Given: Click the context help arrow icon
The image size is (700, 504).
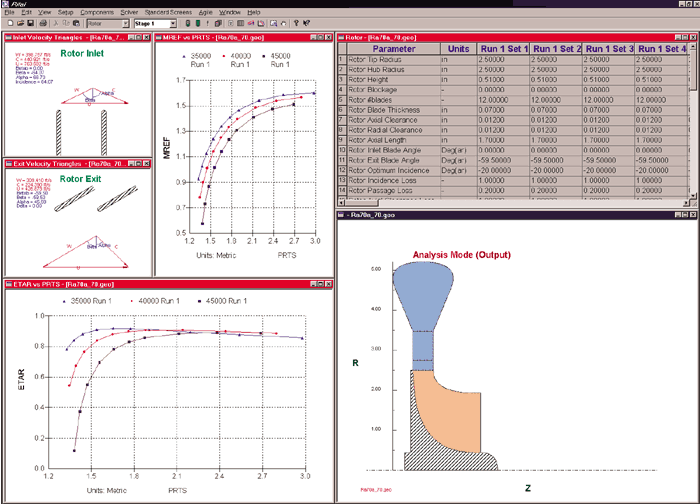Looking at the screenshot, I should coord(306,23).
